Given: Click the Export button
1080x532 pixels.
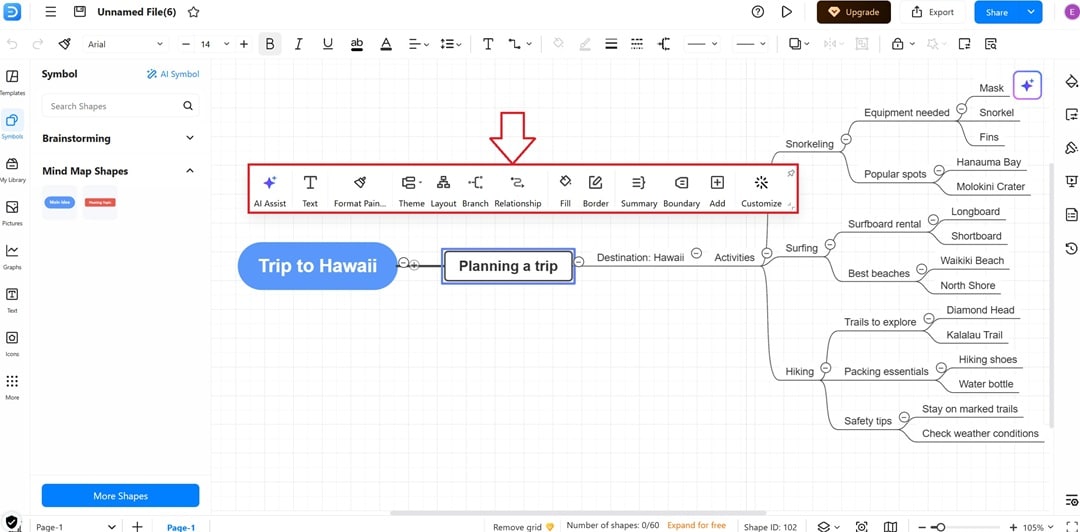Looking at the screenshot, I should pyautogui.click(x=933, y=12).
